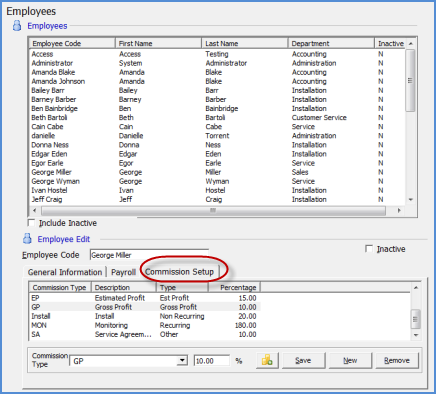The image size is (436, 394).
Task: Click the employee list scroll right arrow
Action: point(399,211)
